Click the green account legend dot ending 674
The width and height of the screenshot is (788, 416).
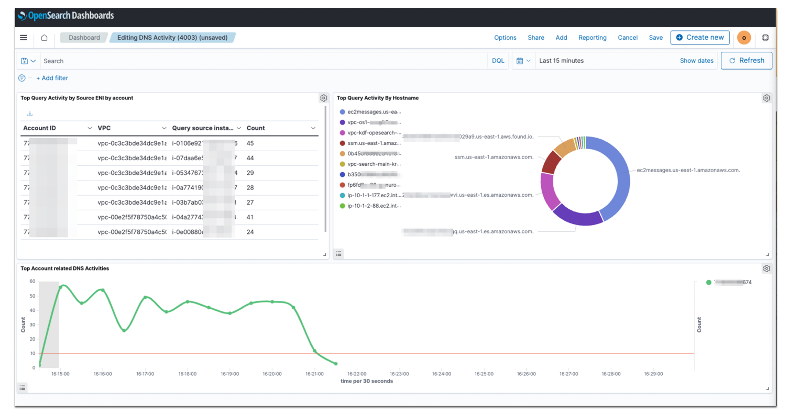(x=709, y=282)
